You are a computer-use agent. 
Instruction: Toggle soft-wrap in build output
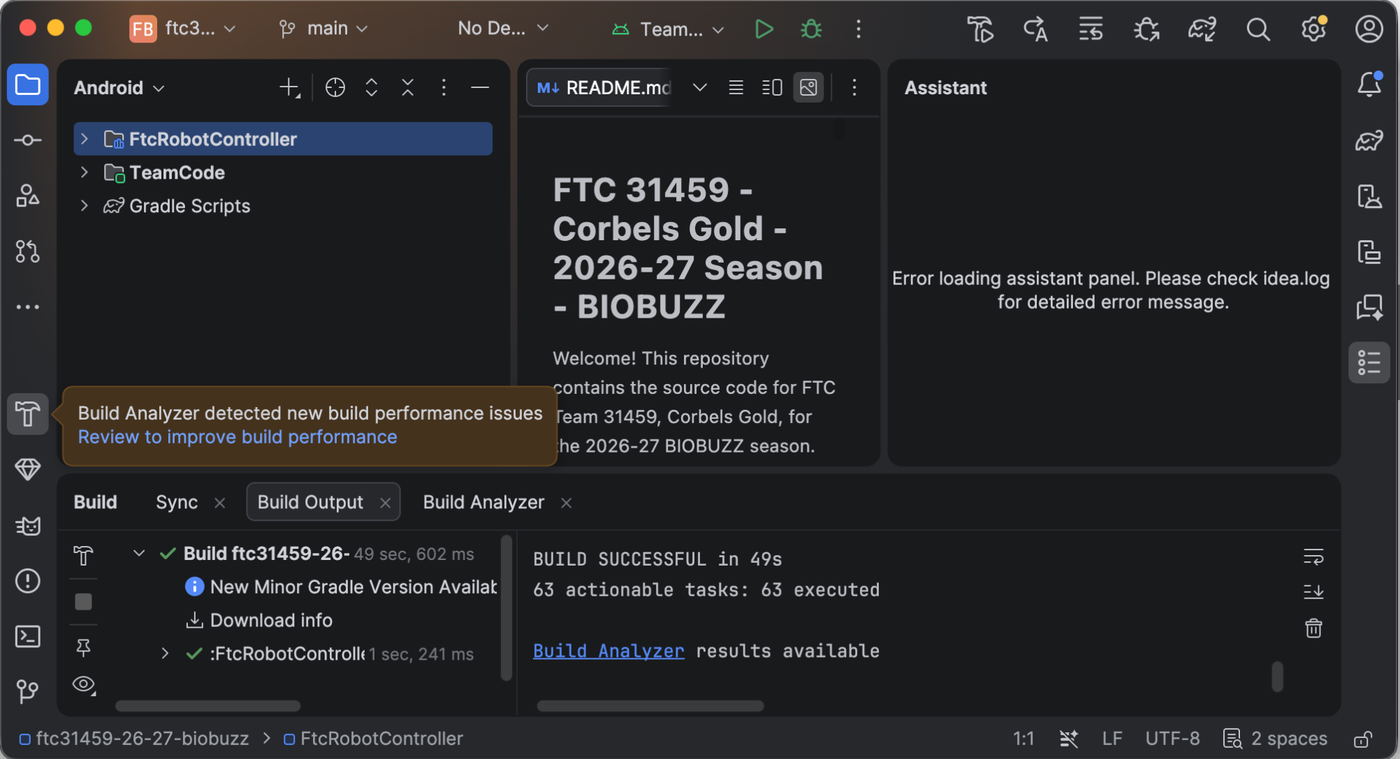tap(1314, 556)
